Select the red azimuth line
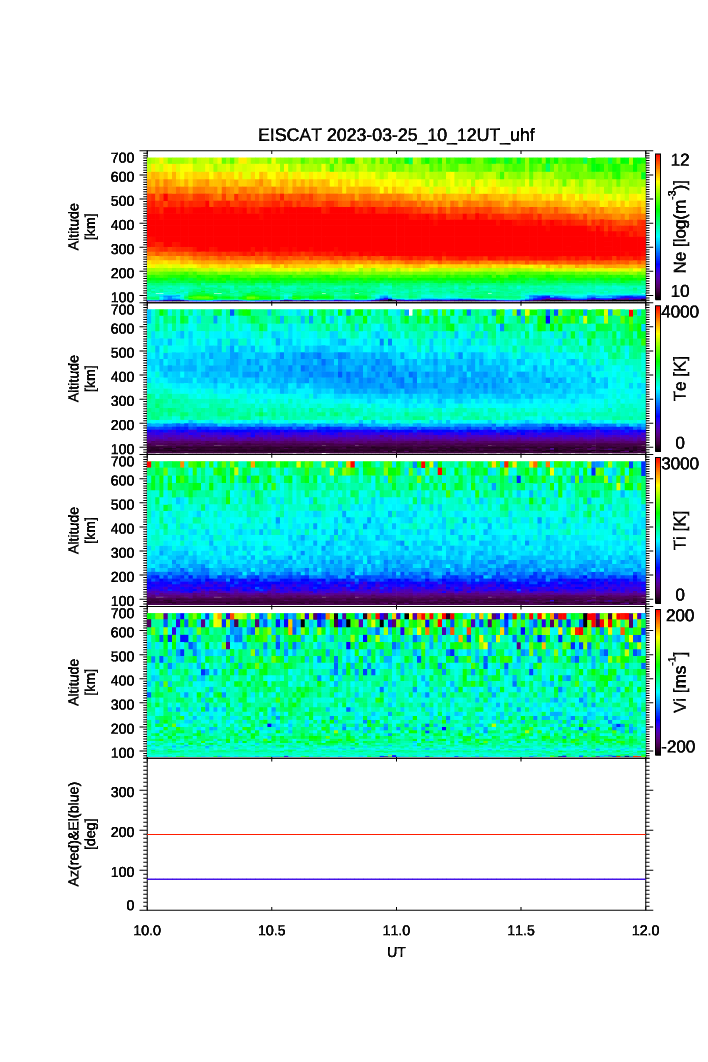The width and height of the screenshot is (708, 1062). click(x=398, y=834)
